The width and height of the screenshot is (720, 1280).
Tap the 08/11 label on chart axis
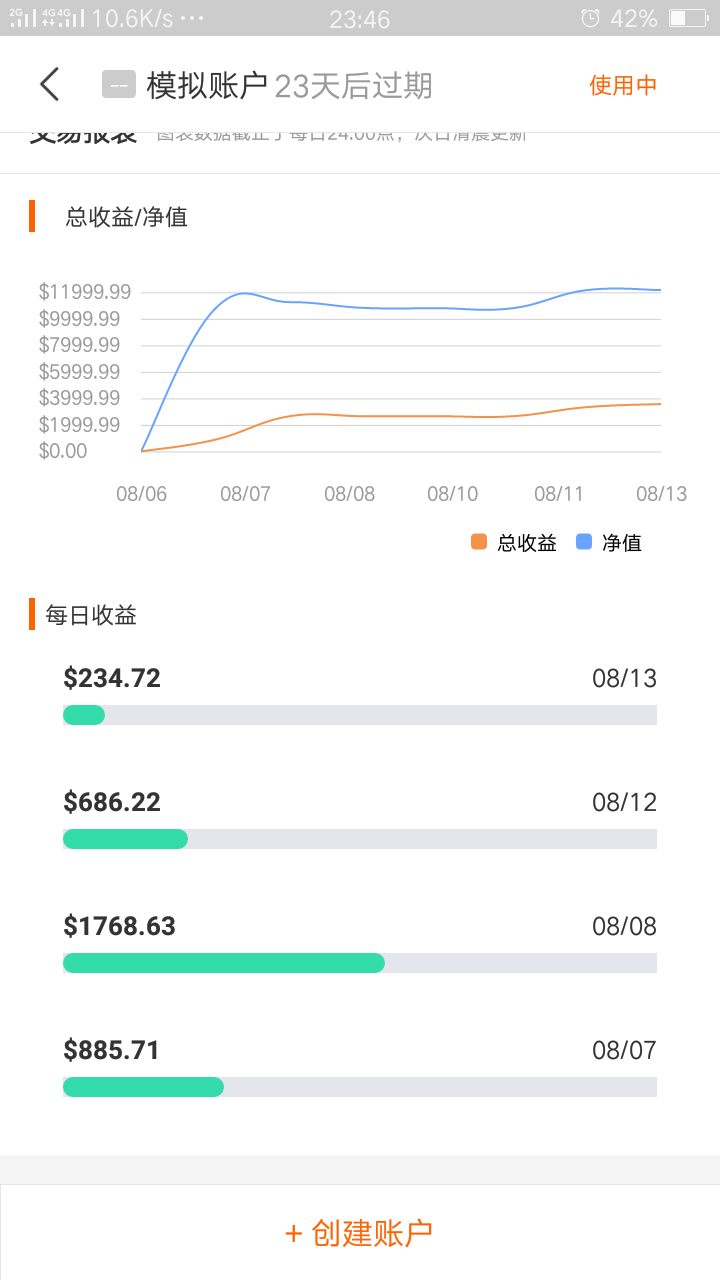(559, 494)
